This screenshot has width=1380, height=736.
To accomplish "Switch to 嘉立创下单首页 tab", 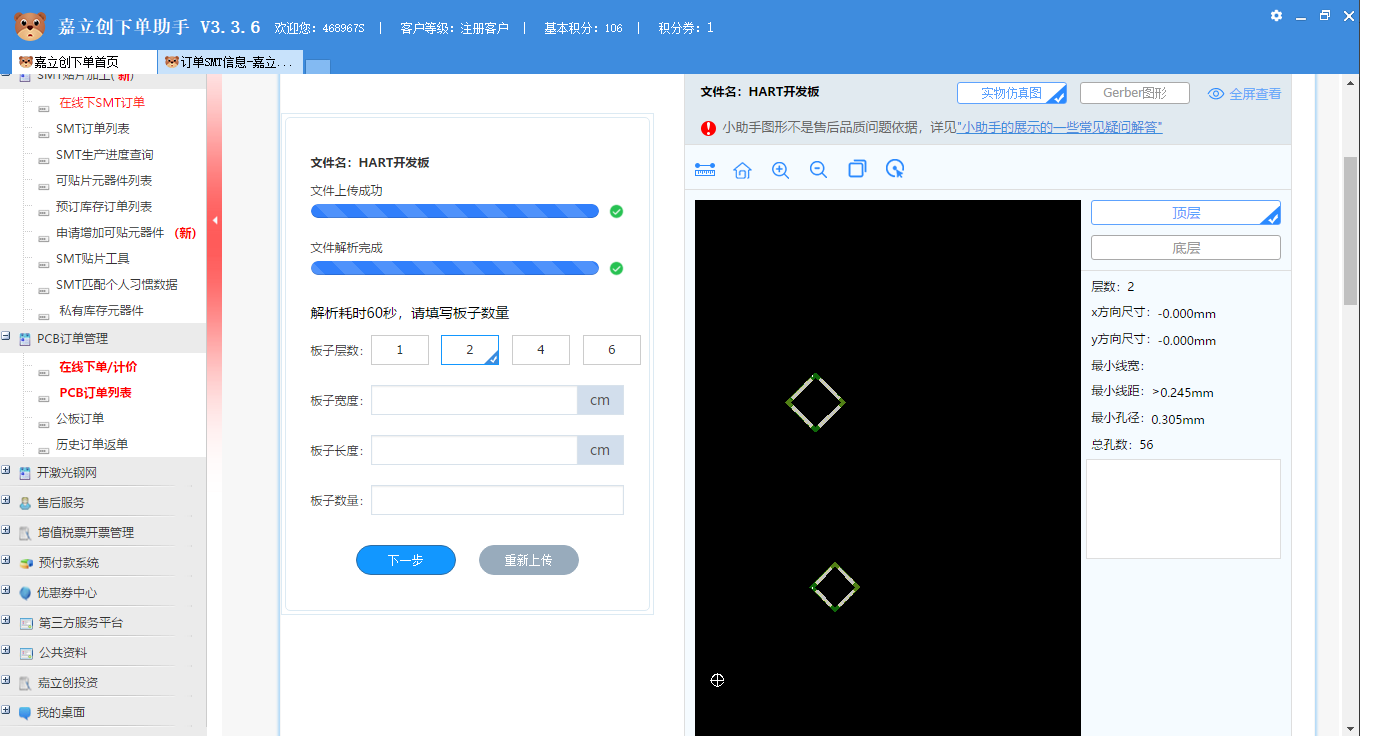I will pyautogui.click(x=85, y=62).
